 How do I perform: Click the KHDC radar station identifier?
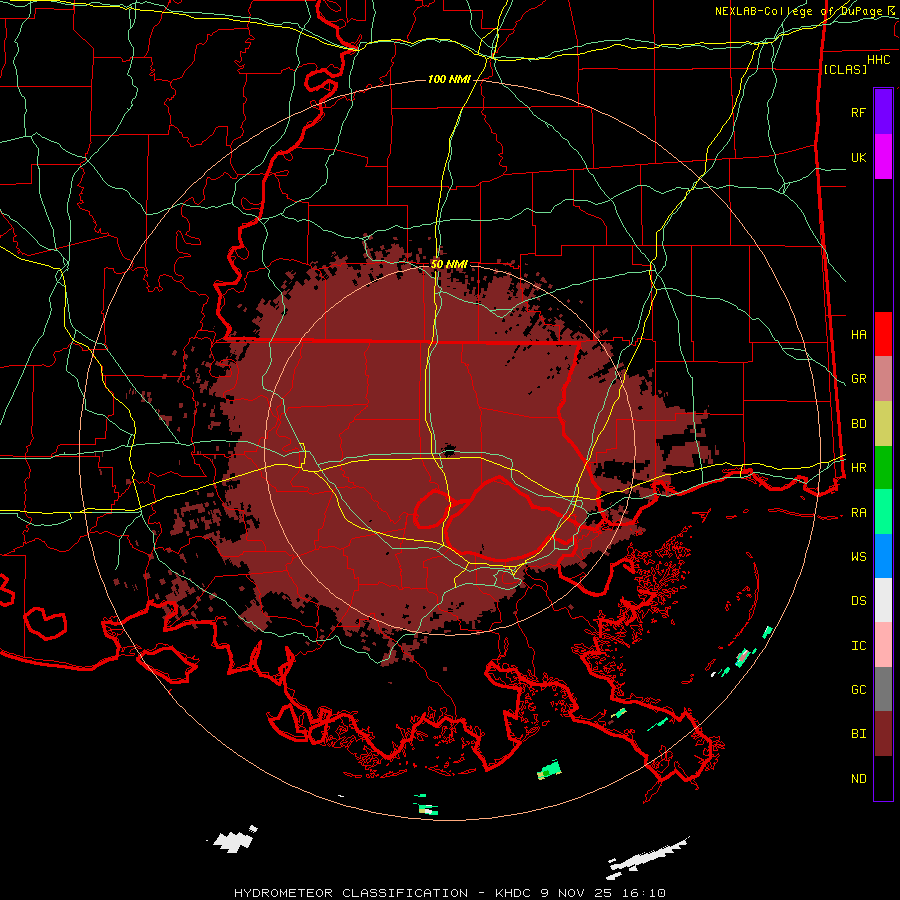click(514, 893)
